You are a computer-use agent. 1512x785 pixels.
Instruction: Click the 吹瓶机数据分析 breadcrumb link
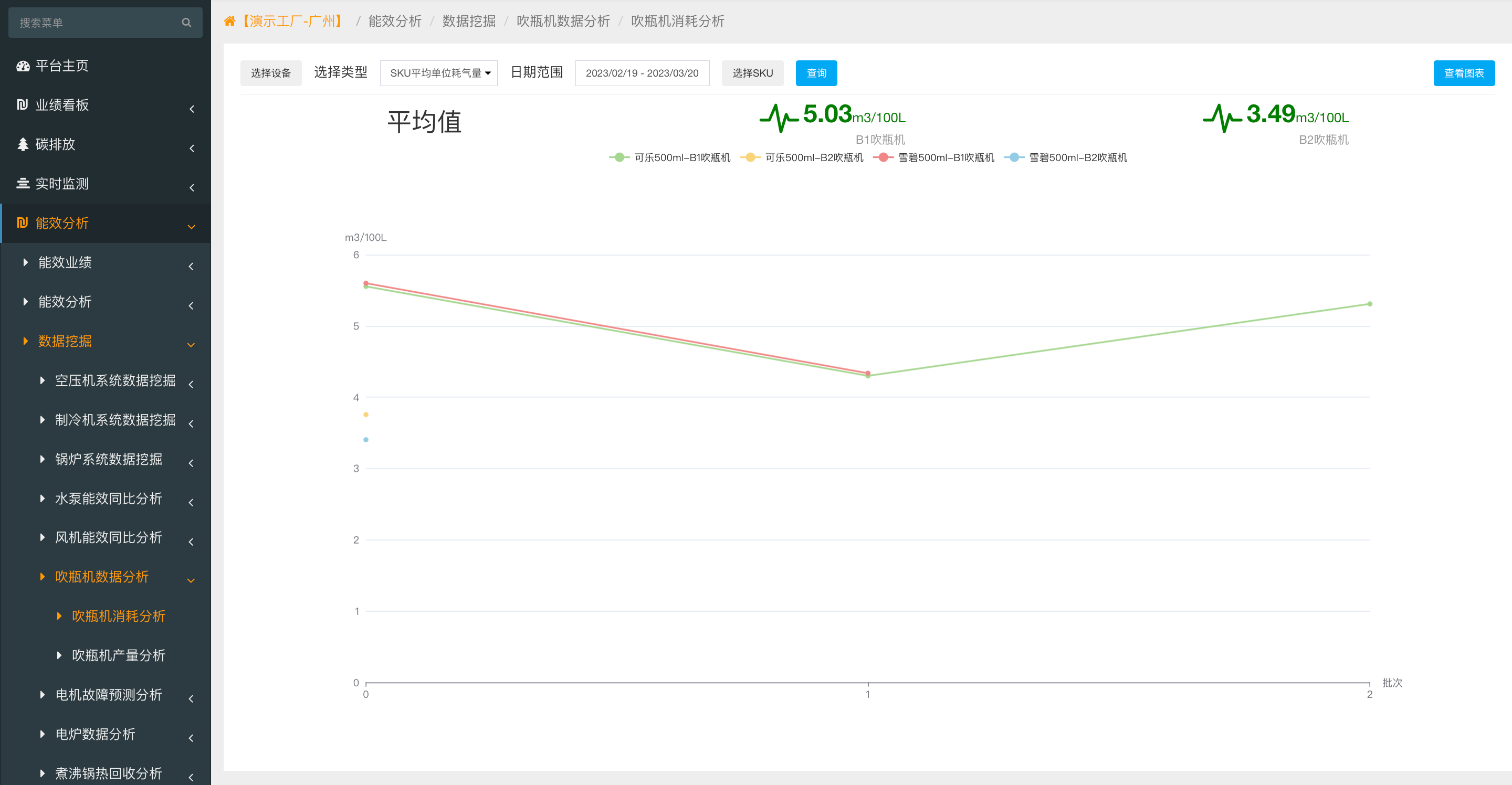563,22
